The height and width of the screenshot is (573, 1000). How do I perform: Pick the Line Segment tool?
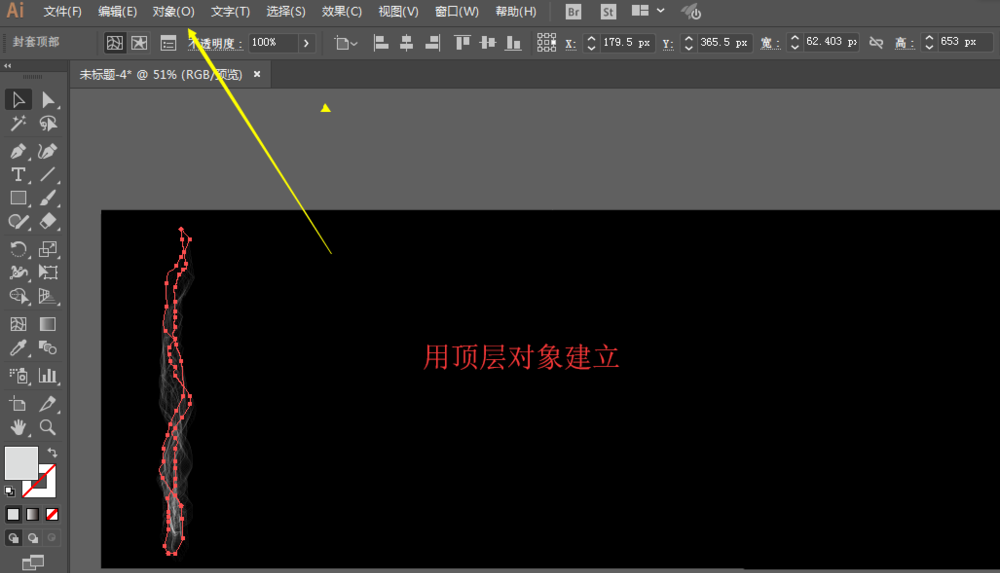tap(48, 174)
